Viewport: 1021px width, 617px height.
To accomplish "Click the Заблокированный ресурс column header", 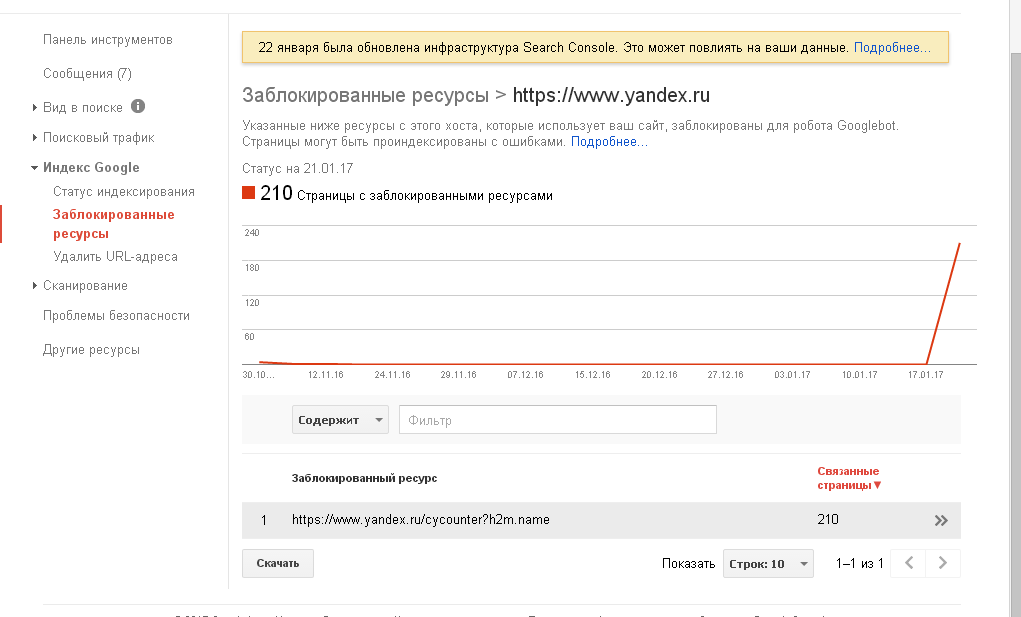I will click(x=364, y=478).
